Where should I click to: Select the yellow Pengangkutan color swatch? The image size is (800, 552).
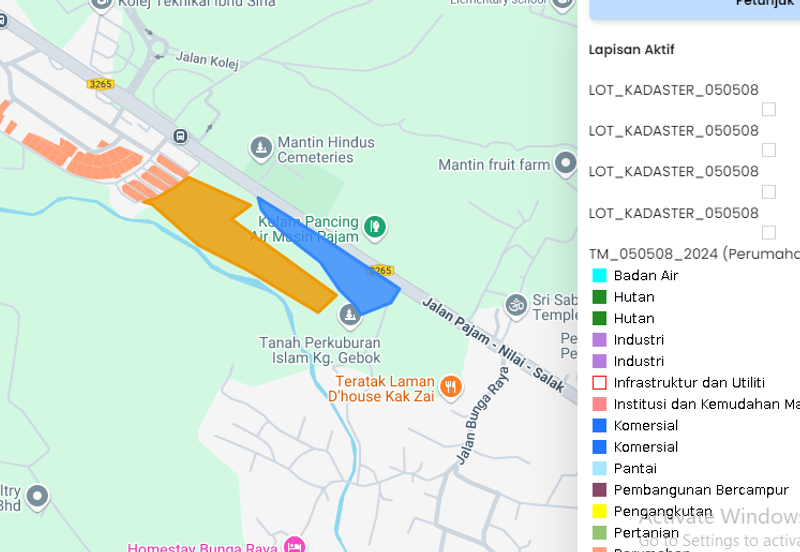(599, 511)
